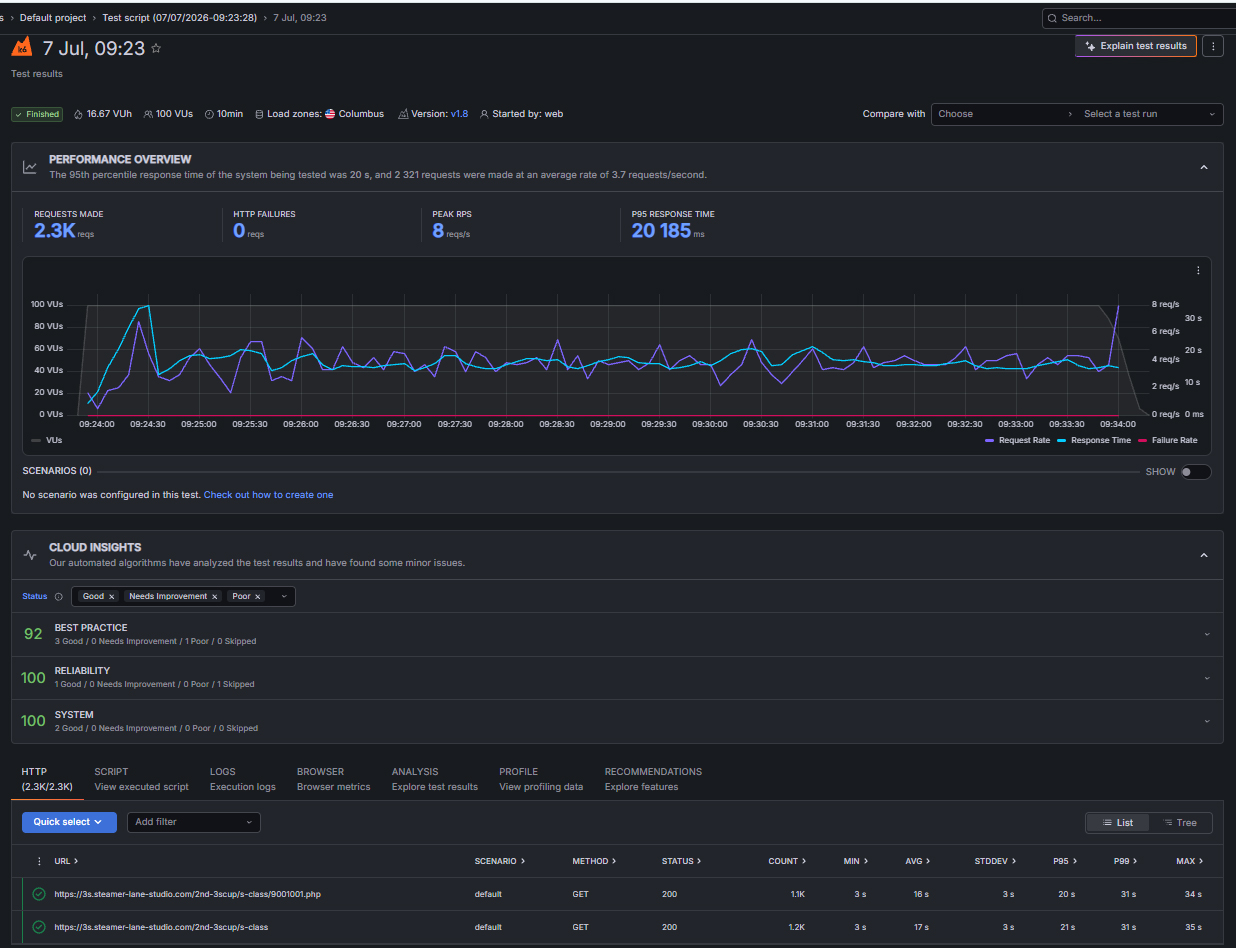This screenshot has height=948, width=1236.
Task: Expand the Best Practice insights row
Action: [617, 634]
